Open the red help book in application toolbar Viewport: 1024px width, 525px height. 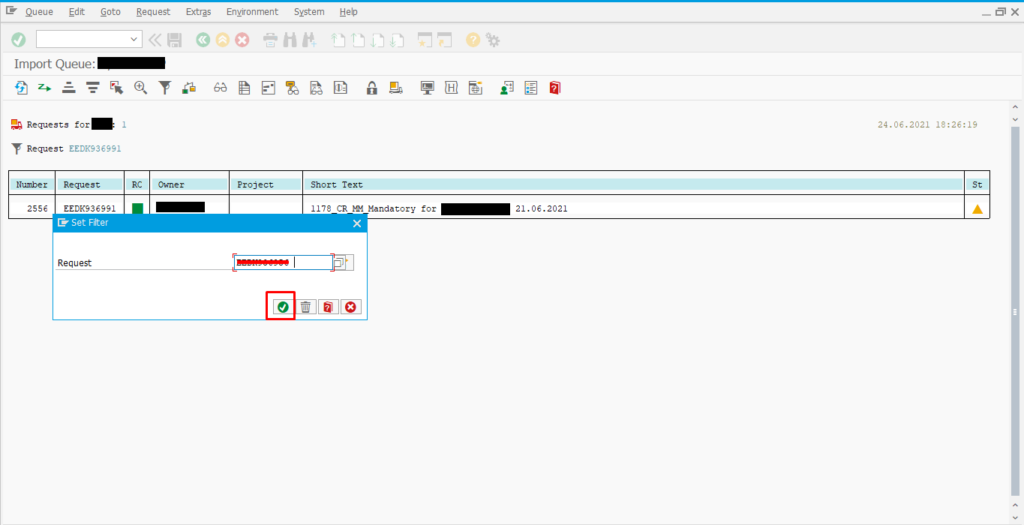[554, 88]
